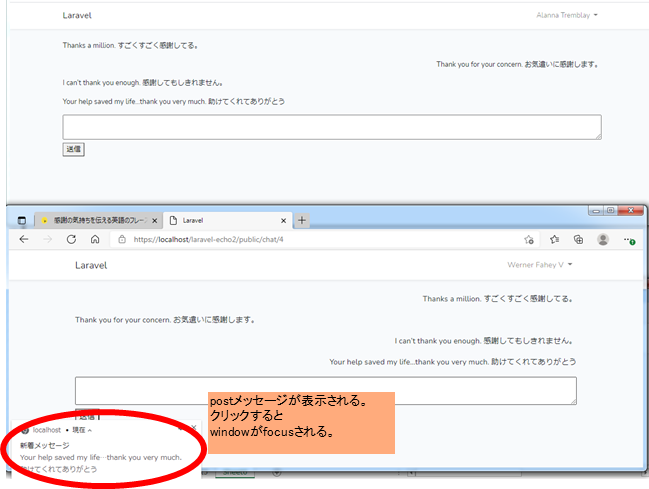Click the 新着メッセージ notification popup

click(x=106, y=450)
